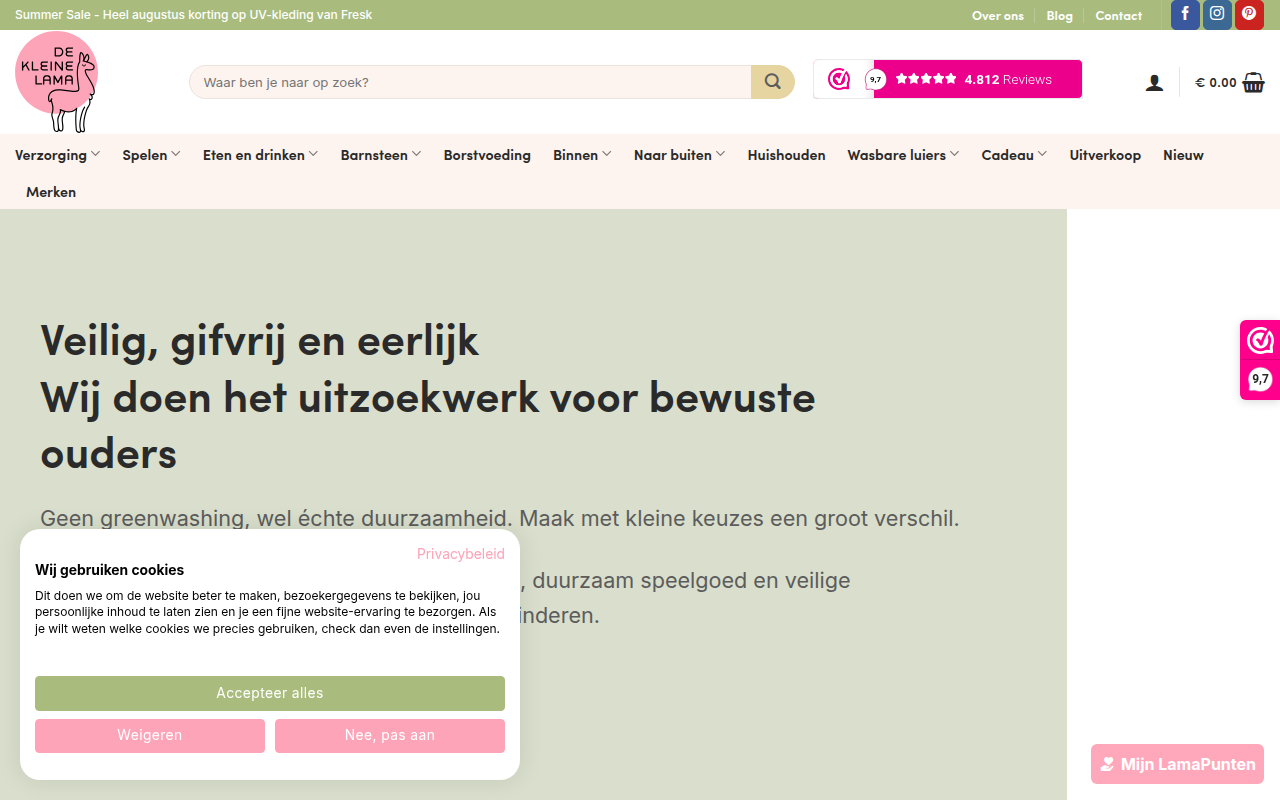Open the pink review widget on the right edge
Viewport: 1280px width, 800px height.
point(1260,360)
